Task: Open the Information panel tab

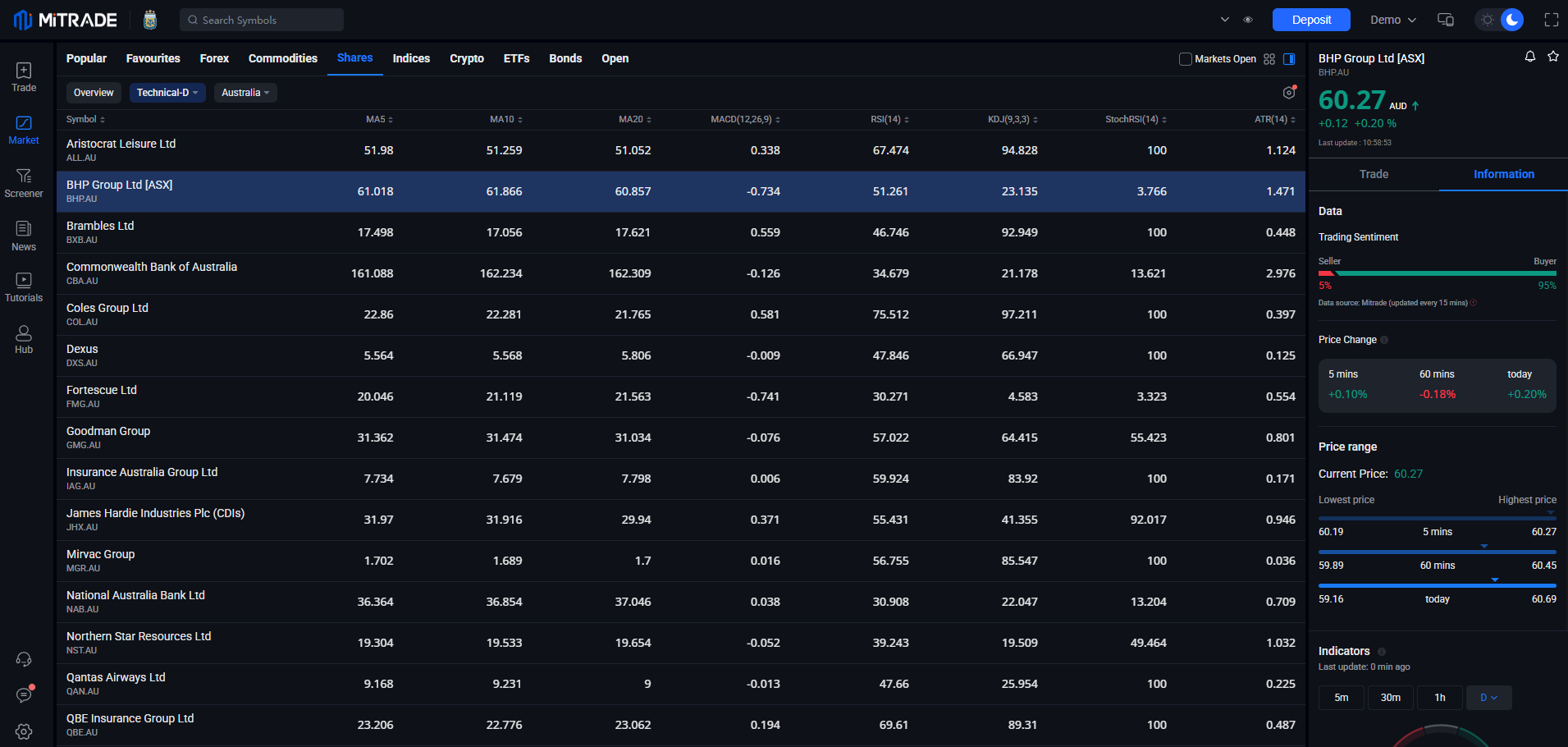Action: [x=1503, y=174]
